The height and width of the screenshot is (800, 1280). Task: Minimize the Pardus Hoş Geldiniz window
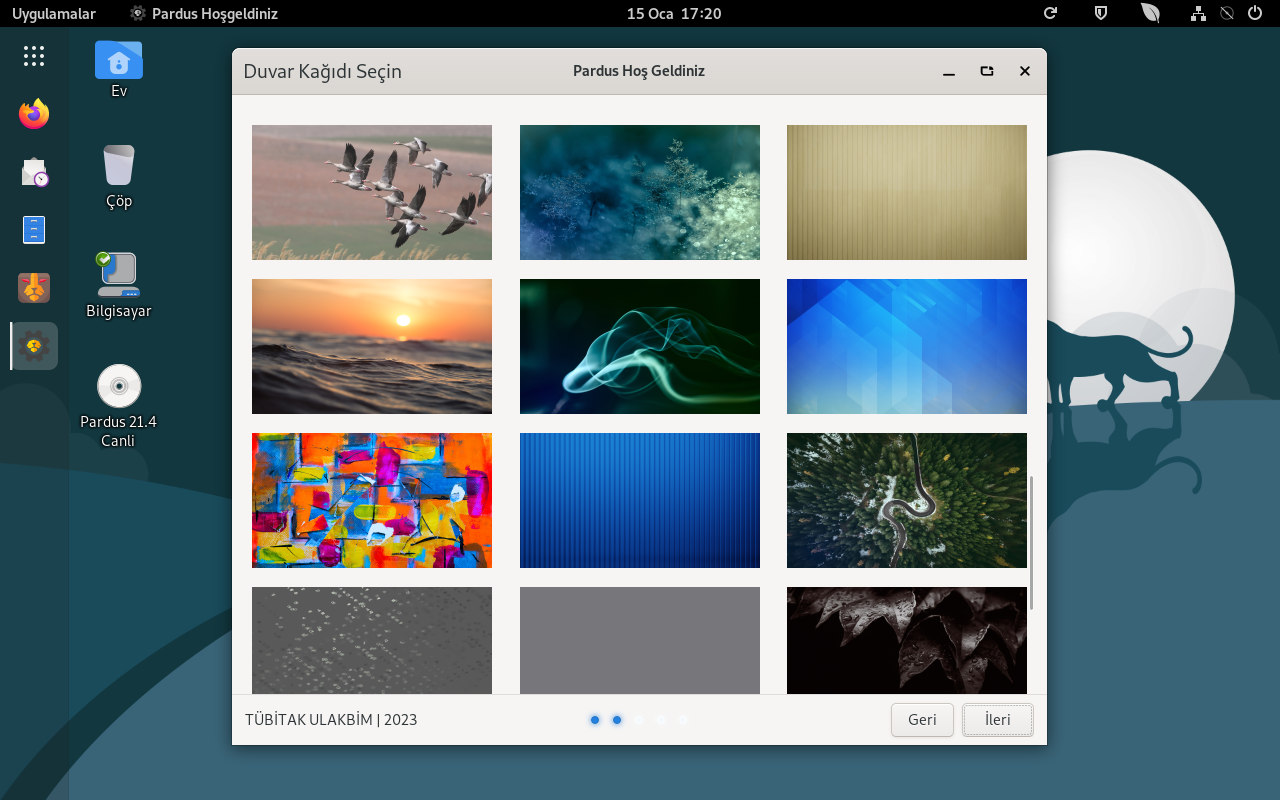tap(949, 72)
